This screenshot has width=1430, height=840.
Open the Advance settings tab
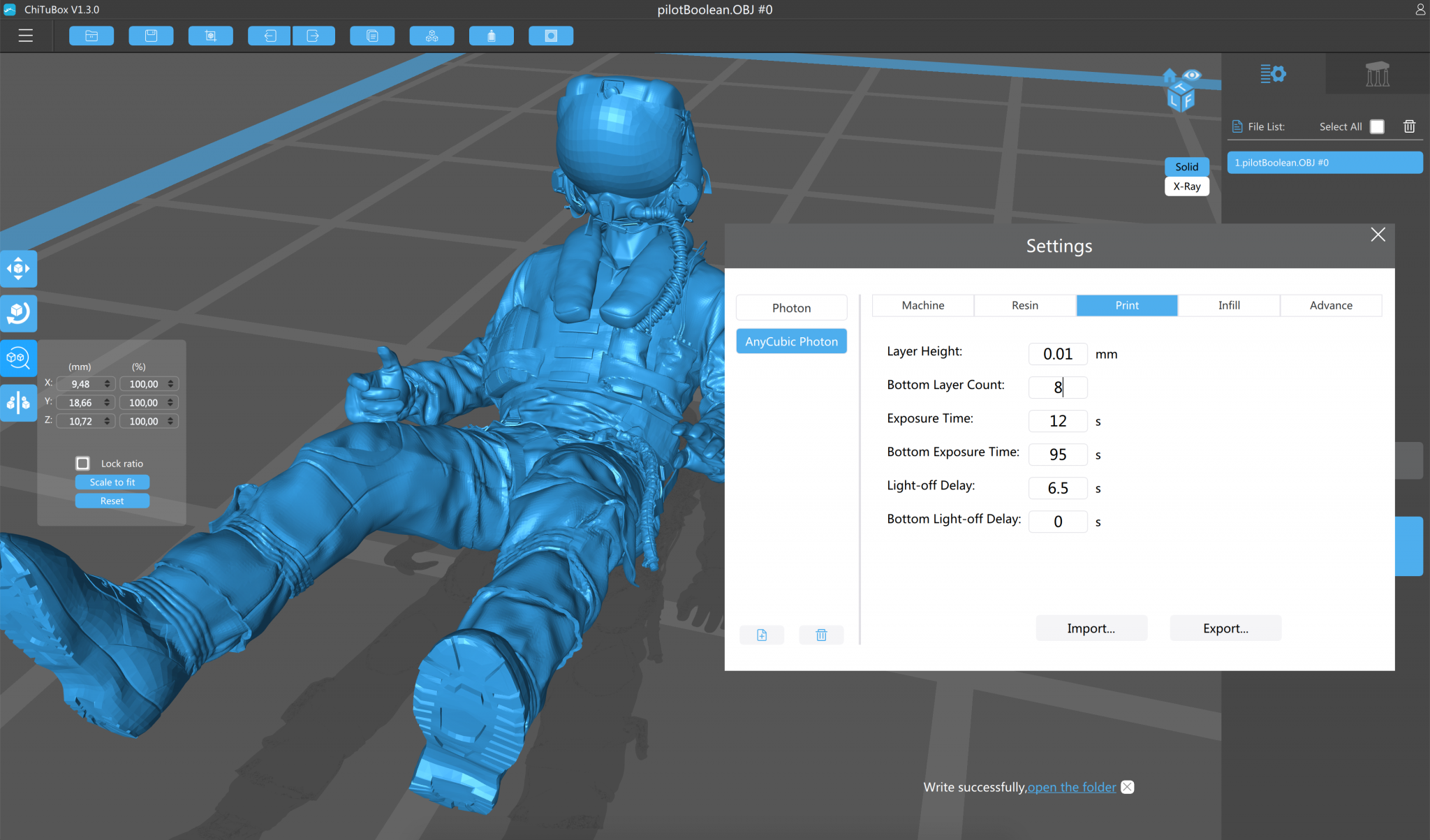1330,305
